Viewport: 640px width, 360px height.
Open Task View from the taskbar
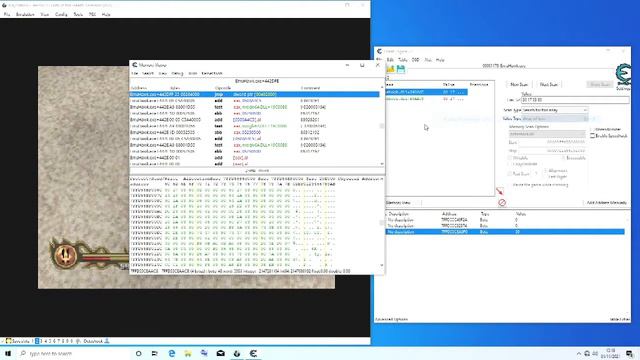(155, 353)
